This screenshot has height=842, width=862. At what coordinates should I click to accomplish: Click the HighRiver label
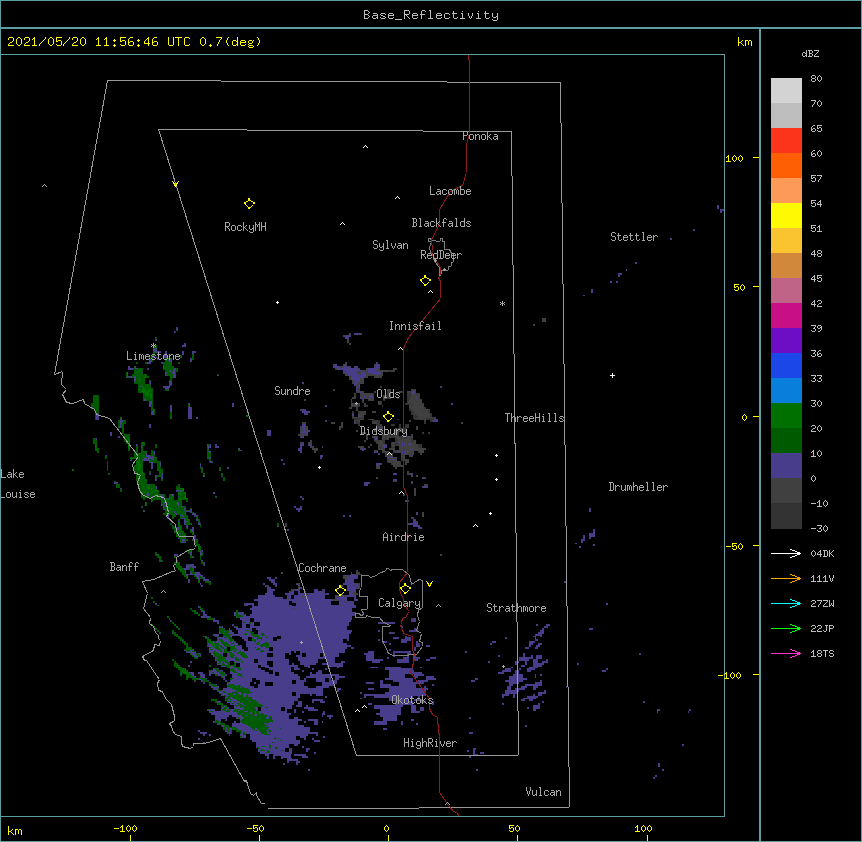pos(430,743)
